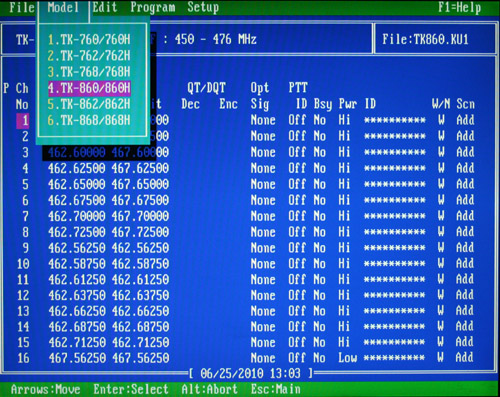Click receive frequency 462.68750 in channel 14

point(77,327)
